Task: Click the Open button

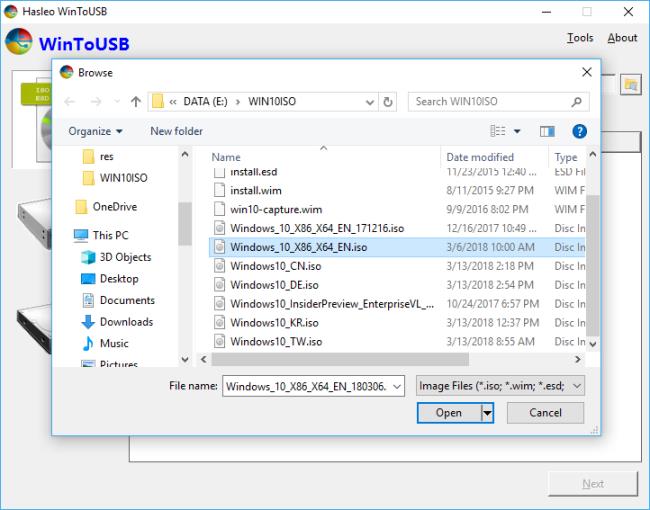Action: click(x=449, y=413)
